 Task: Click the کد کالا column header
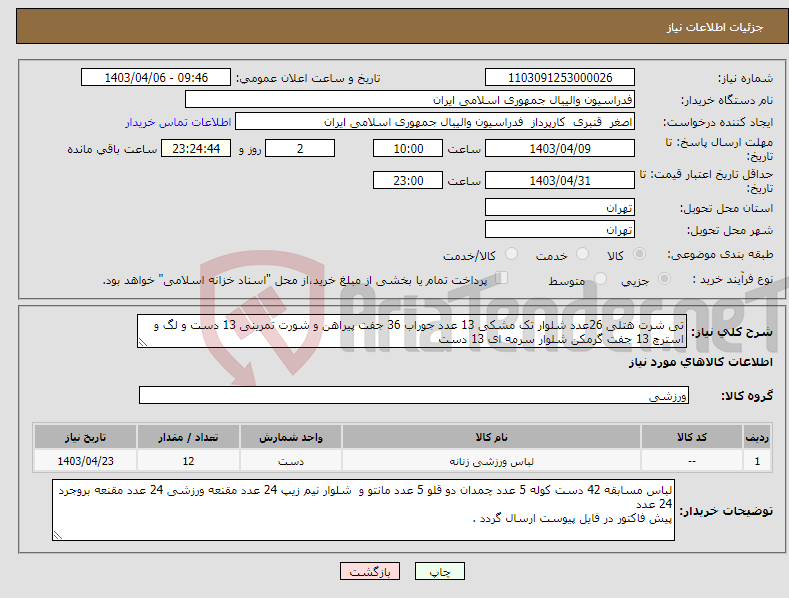692,437
